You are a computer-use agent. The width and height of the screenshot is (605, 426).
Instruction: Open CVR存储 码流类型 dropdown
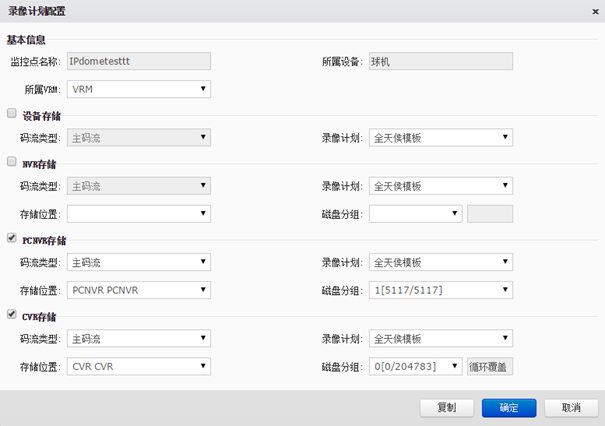tap(139, 339)
